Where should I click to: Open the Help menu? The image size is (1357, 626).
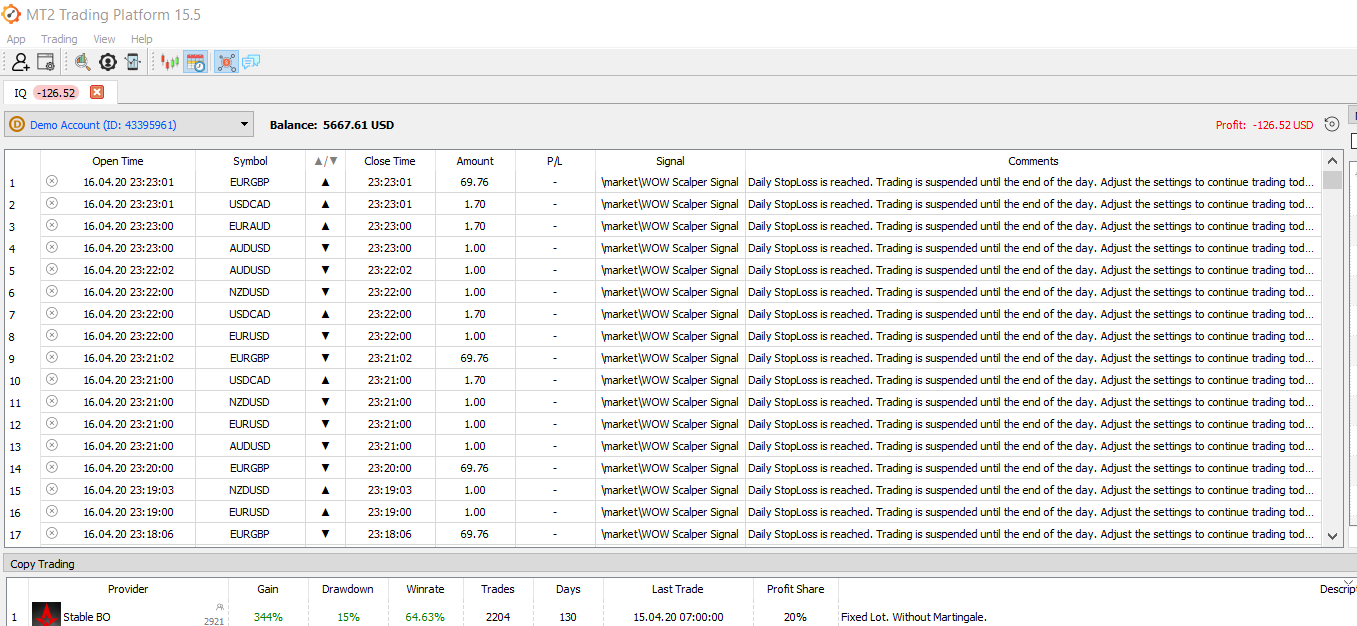point(142,39)
